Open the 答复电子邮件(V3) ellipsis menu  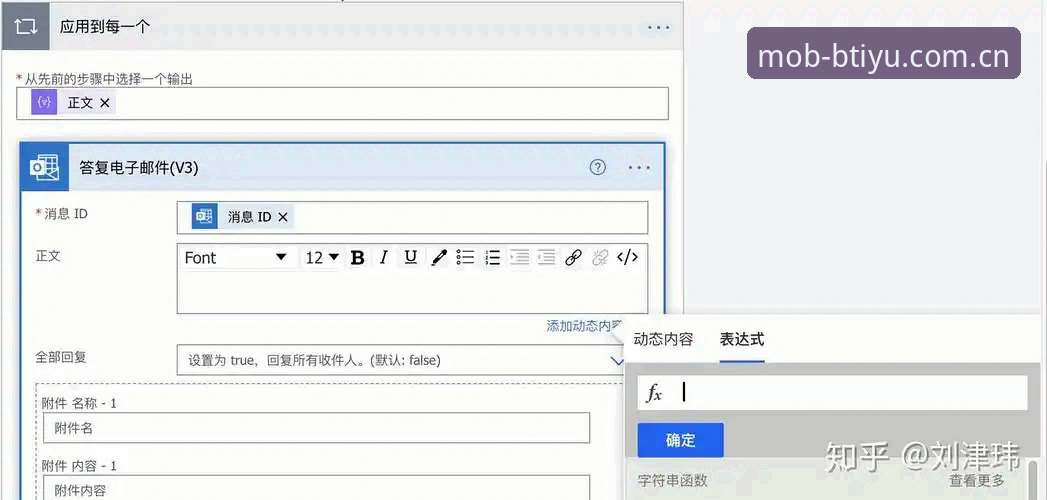[x=639, y=168]
